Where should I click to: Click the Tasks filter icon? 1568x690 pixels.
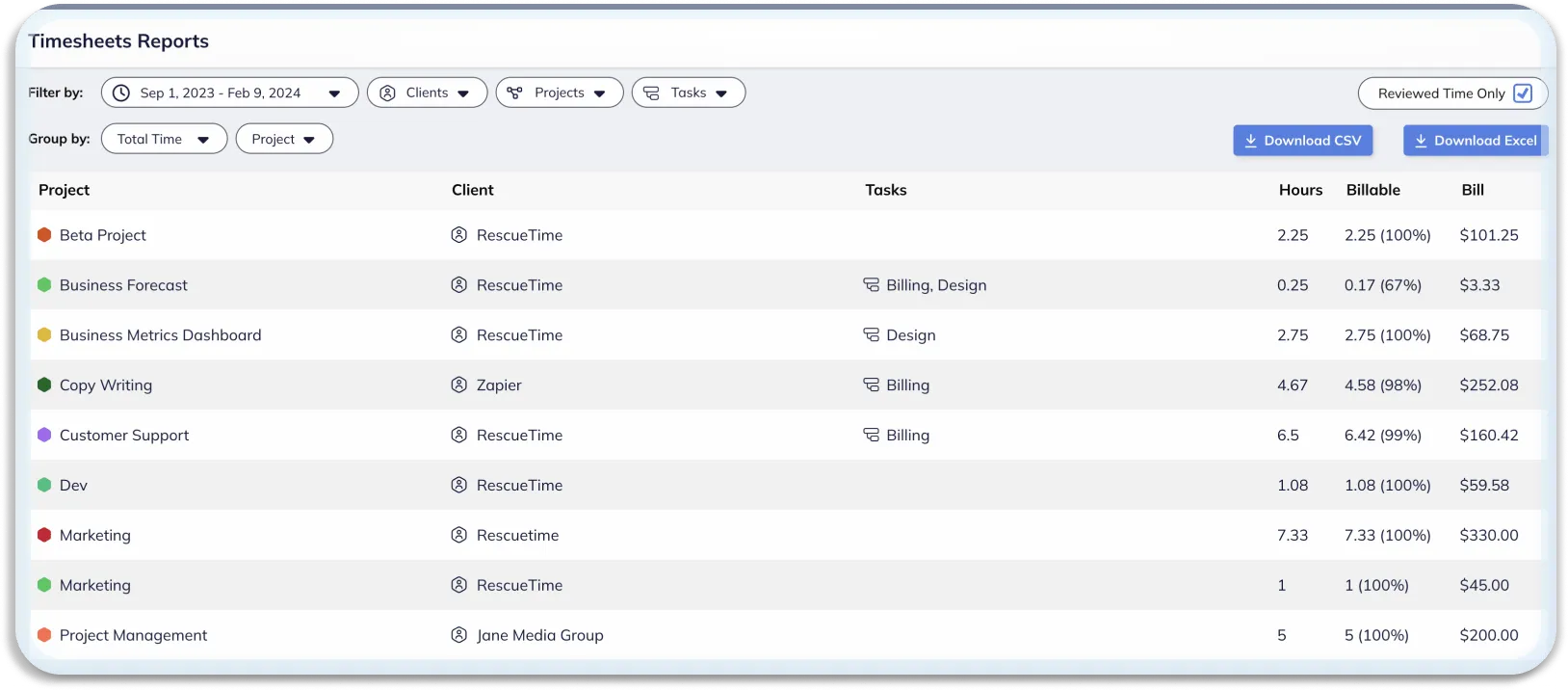click(651, 93)
